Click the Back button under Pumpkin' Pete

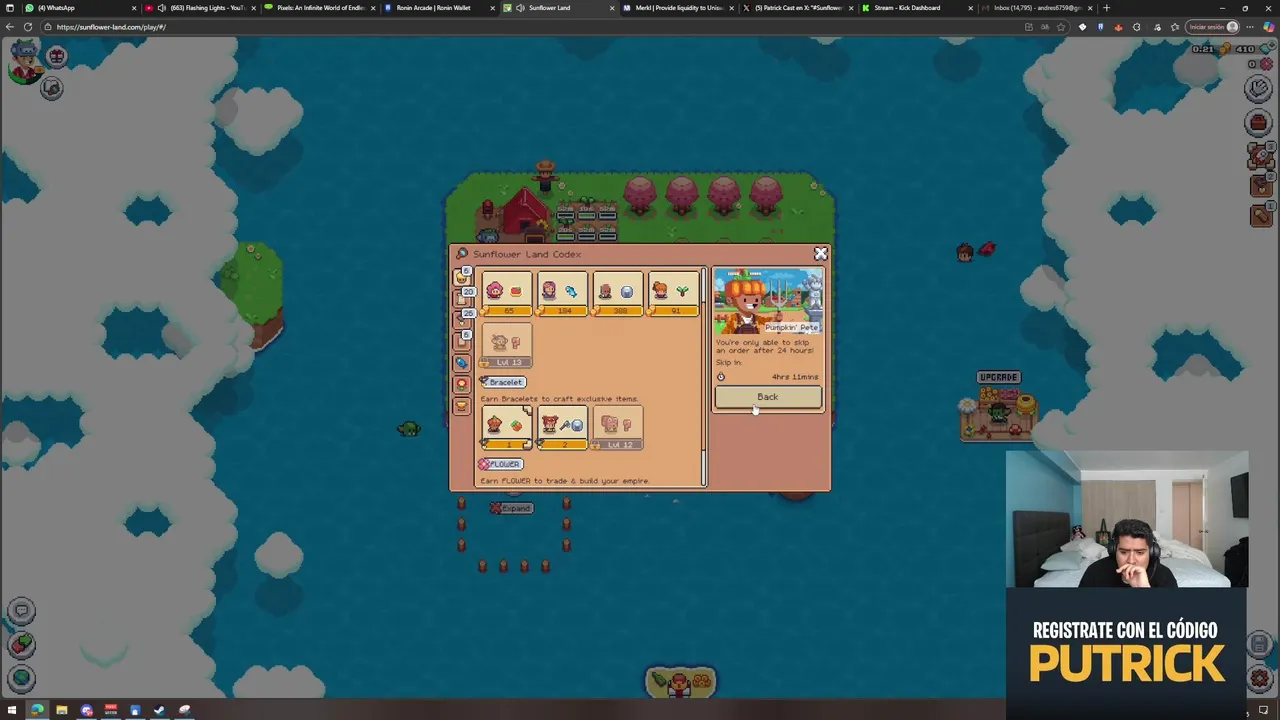(x=768, y=397)
